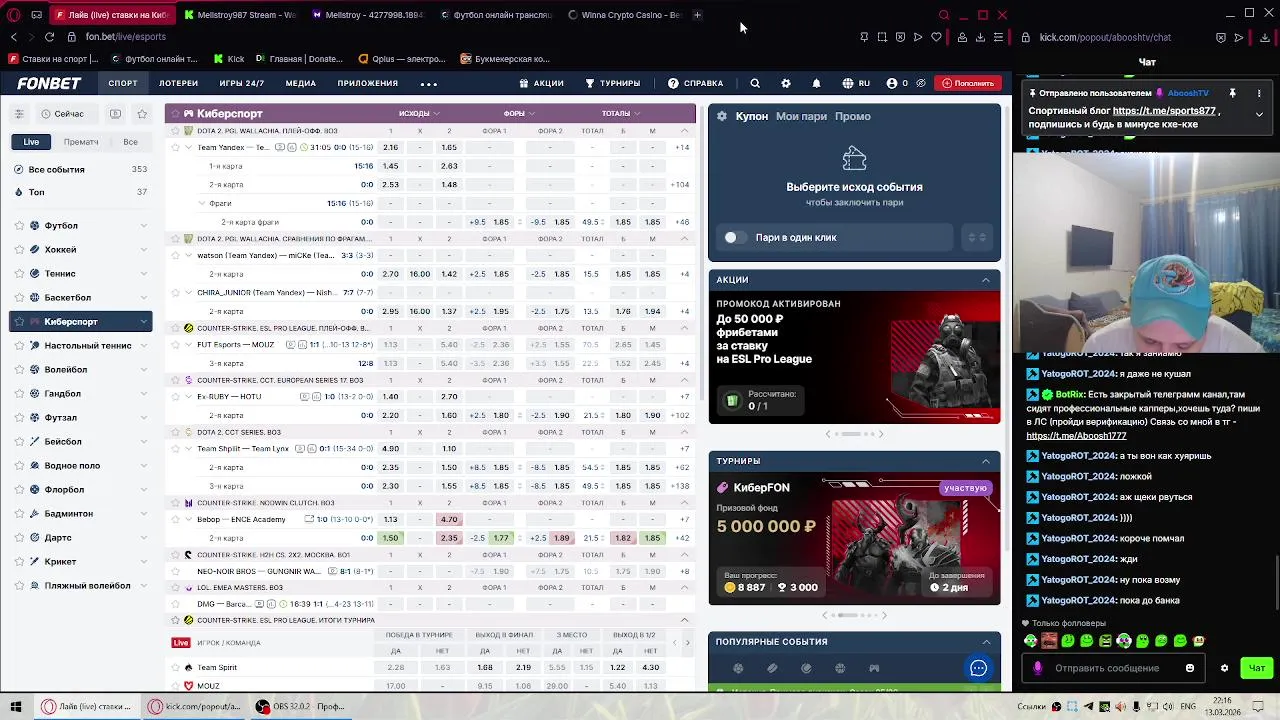Expand the Баскетбол category chevron

(x=143, y=298)
